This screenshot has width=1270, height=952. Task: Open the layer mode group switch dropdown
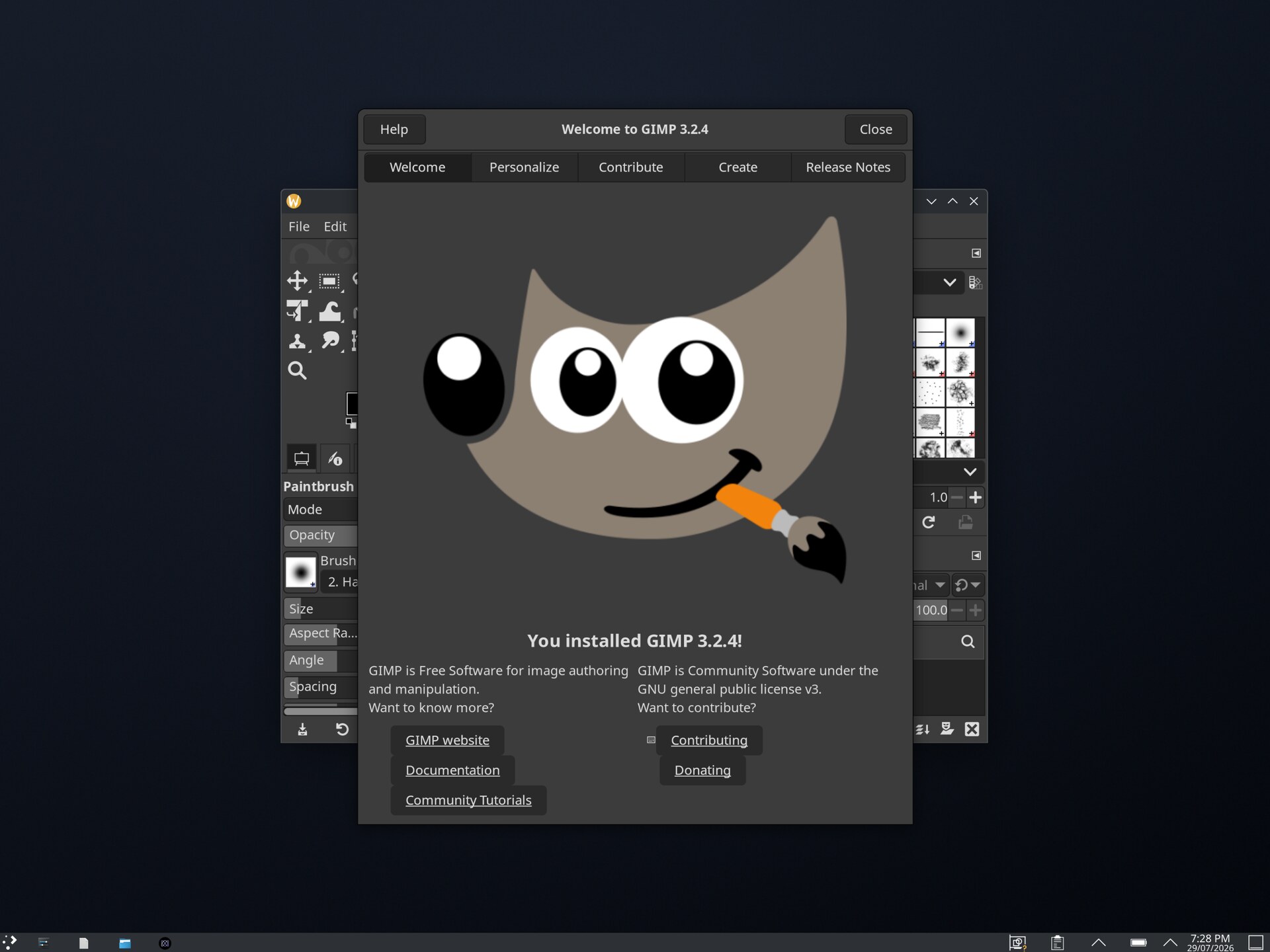pos(968,585)
